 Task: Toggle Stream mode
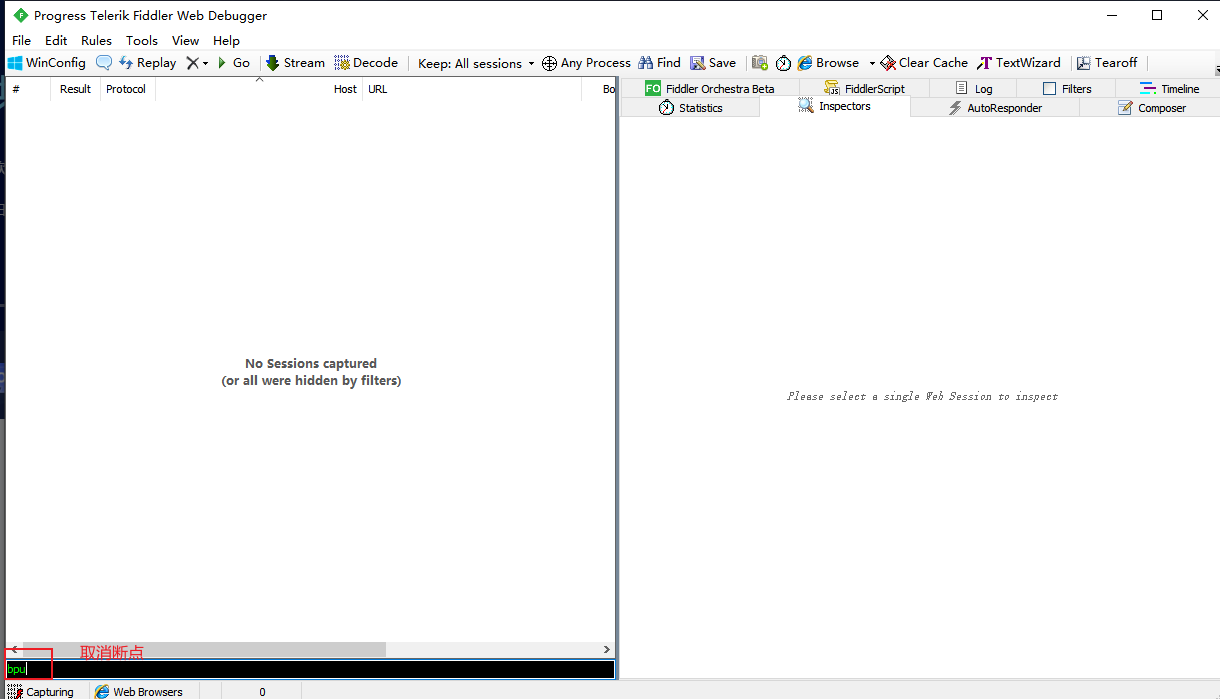295,63
